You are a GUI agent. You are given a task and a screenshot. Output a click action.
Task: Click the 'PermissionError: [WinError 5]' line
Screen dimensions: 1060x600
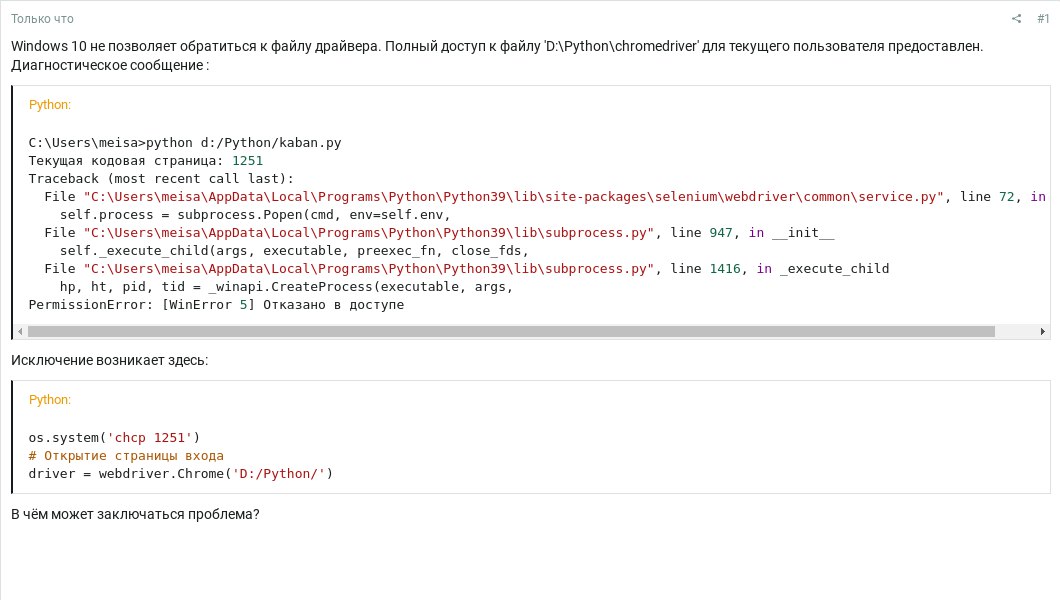point(216,305)
